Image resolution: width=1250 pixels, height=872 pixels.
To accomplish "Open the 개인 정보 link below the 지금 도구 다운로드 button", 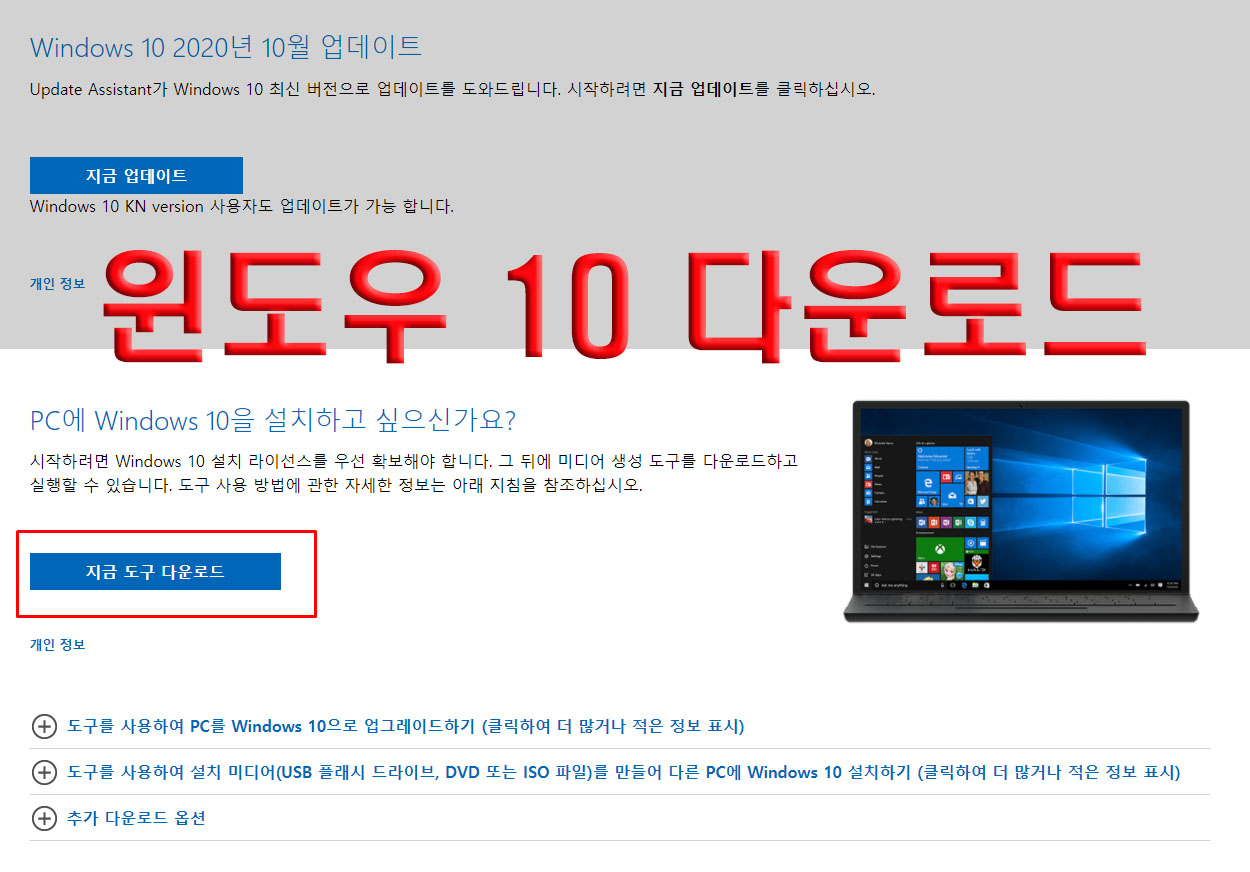I will pos(57,645).
